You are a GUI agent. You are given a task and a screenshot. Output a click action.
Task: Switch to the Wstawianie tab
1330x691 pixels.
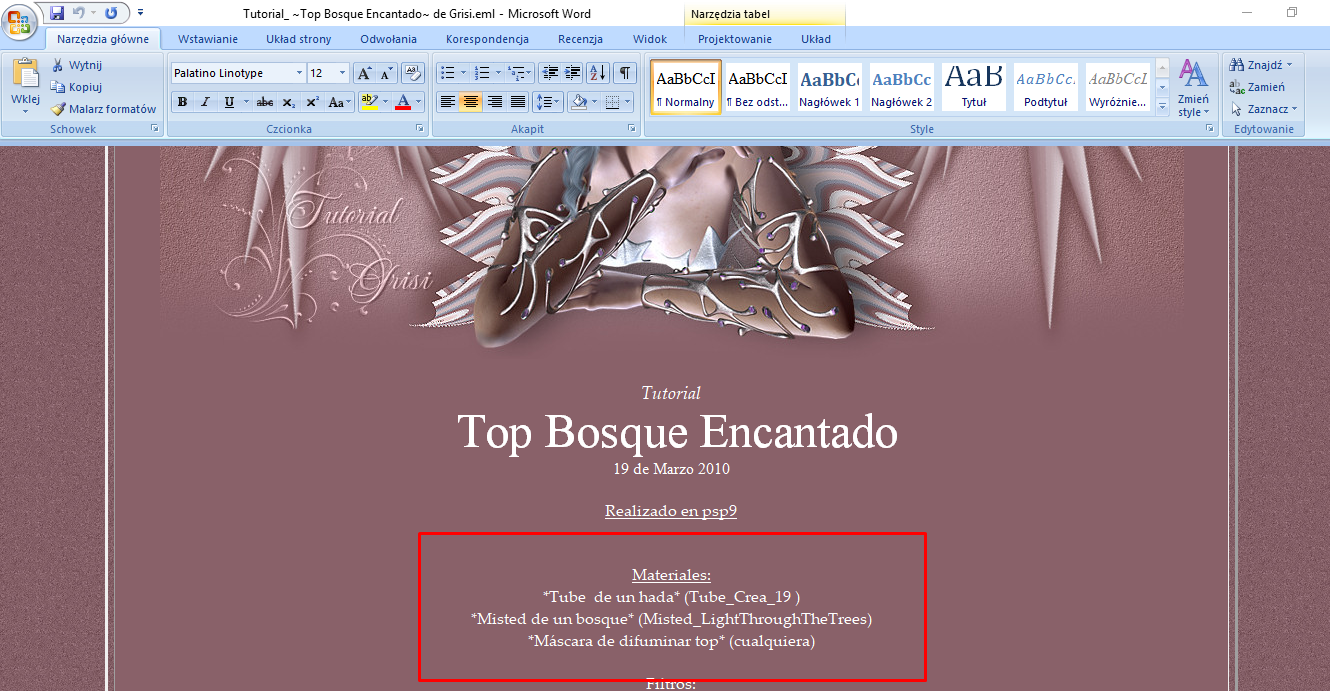pyautogui.click(x=207, y=39)
